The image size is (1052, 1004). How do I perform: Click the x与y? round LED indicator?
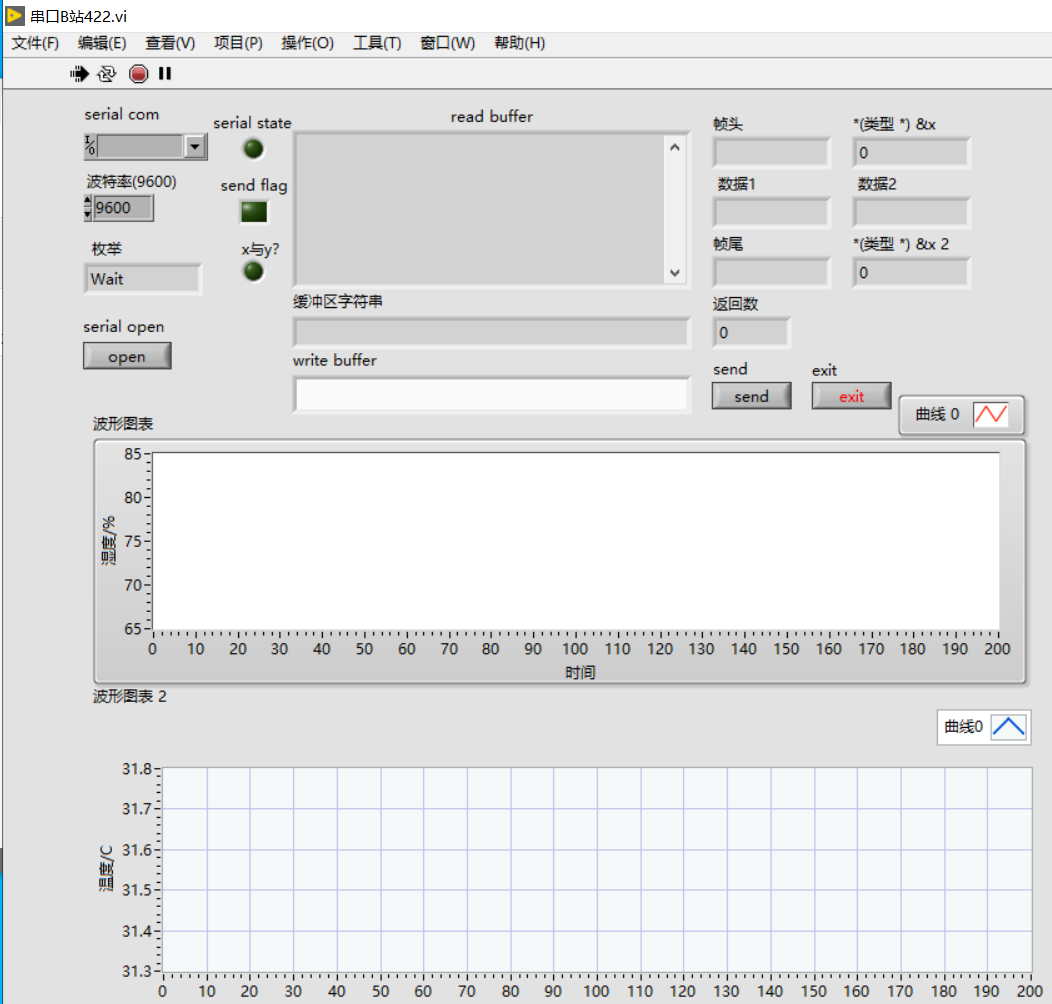pos(252,271)
